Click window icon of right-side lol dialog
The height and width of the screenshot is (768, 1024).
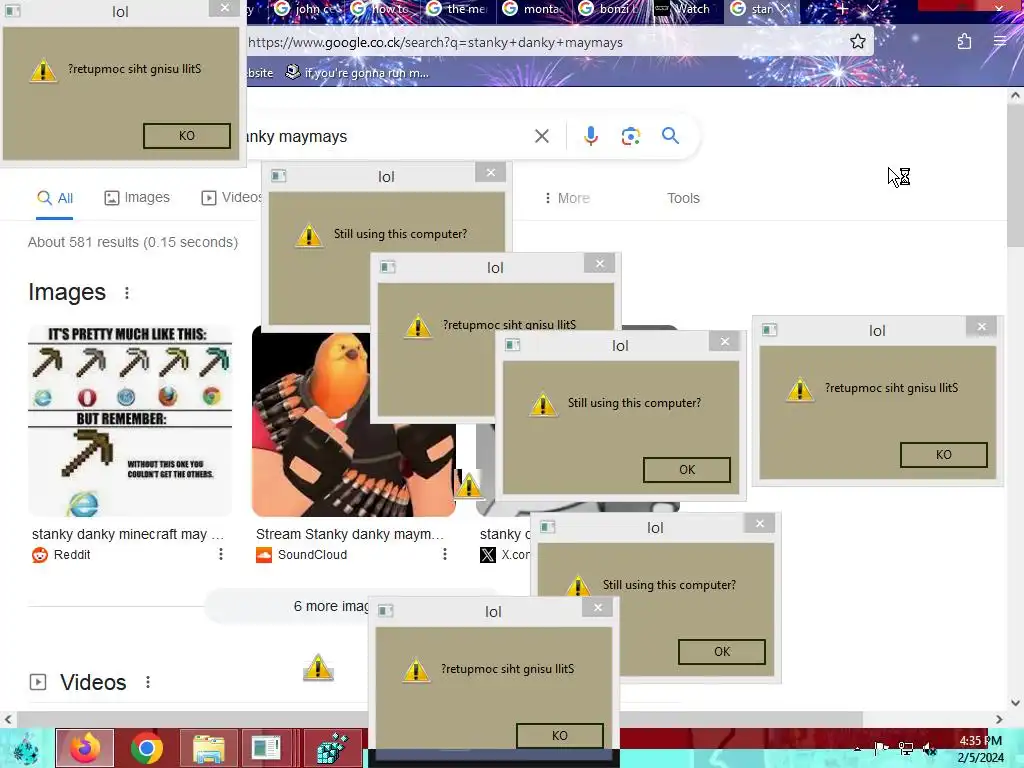pos(769,330)
